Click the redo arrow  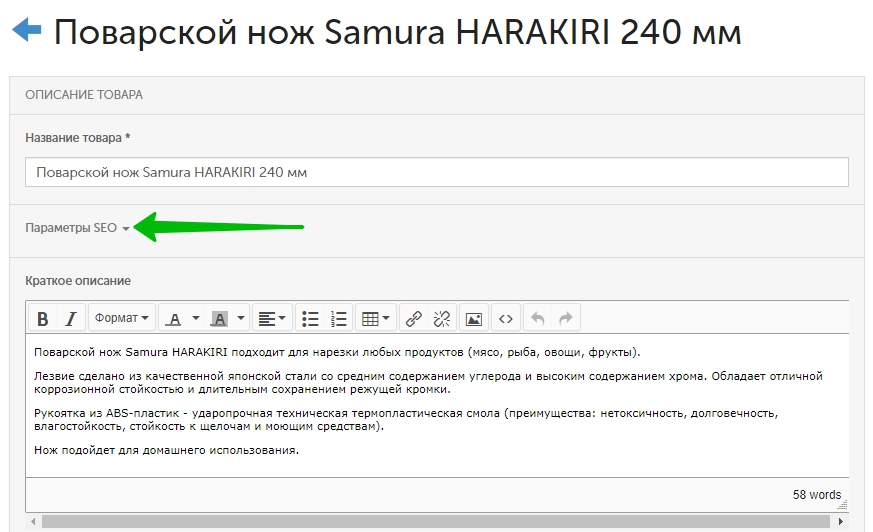point(566,319)
